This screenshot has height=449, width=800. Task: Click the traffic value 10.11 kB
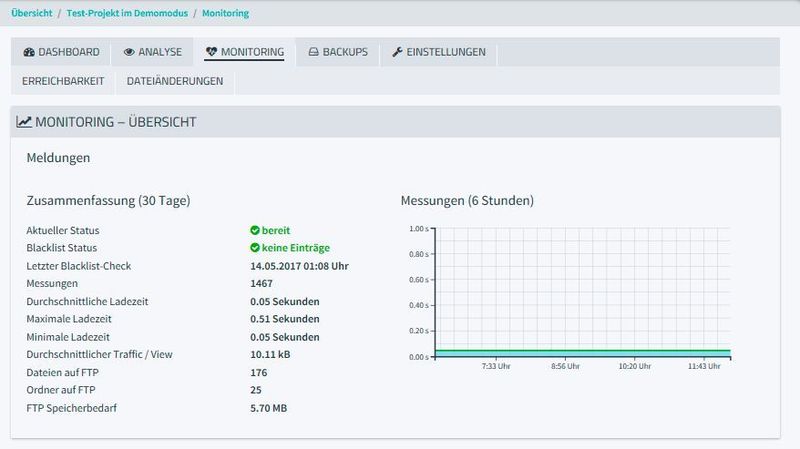click(x=270, y=354)
